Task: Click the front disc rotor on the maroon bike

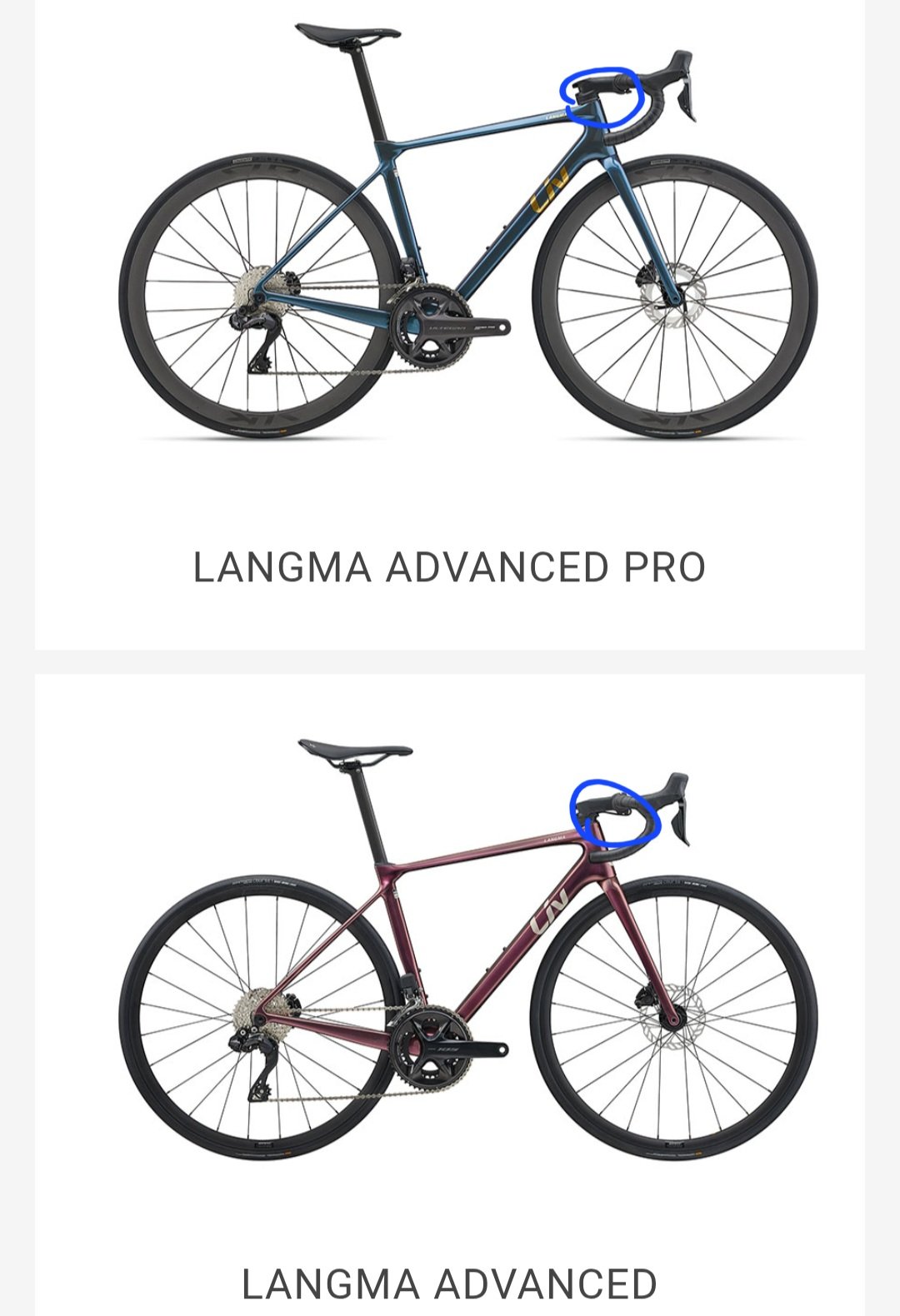Action: pos(672,1018)
